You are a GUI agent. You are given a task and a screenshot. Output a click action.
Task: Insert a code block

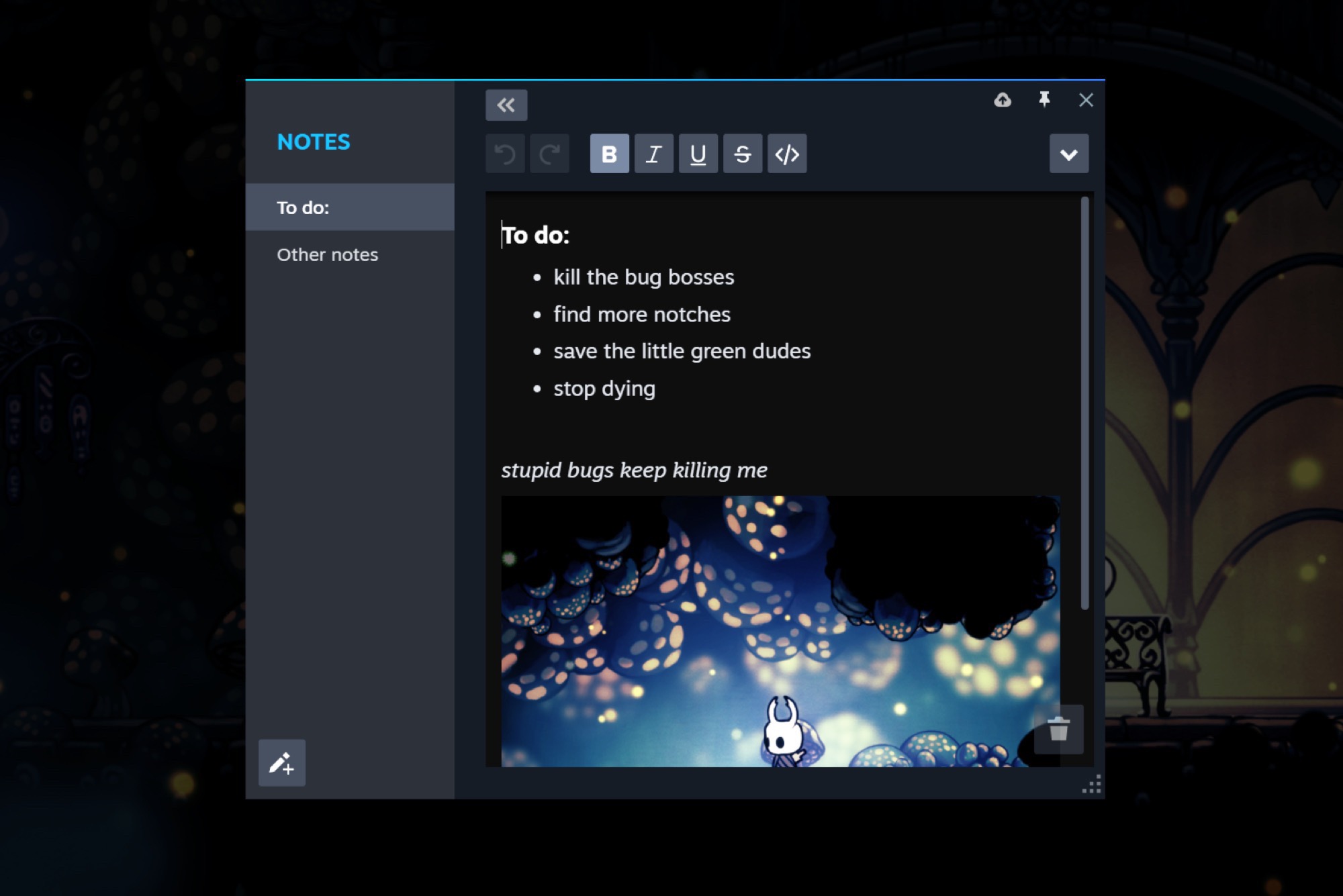click(x=787, y=154)
